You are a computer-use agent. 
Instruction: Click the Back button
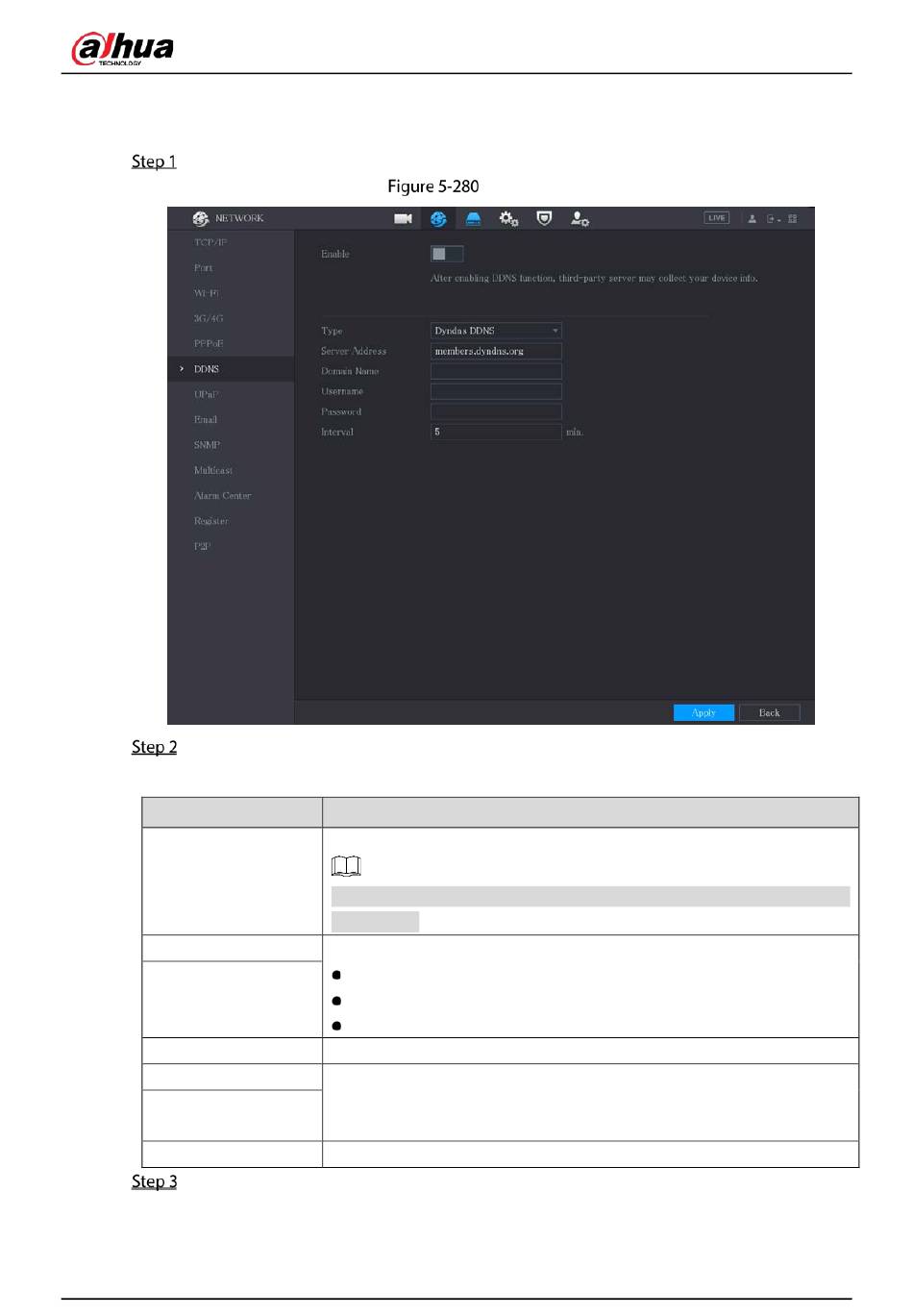coord(769,712)
